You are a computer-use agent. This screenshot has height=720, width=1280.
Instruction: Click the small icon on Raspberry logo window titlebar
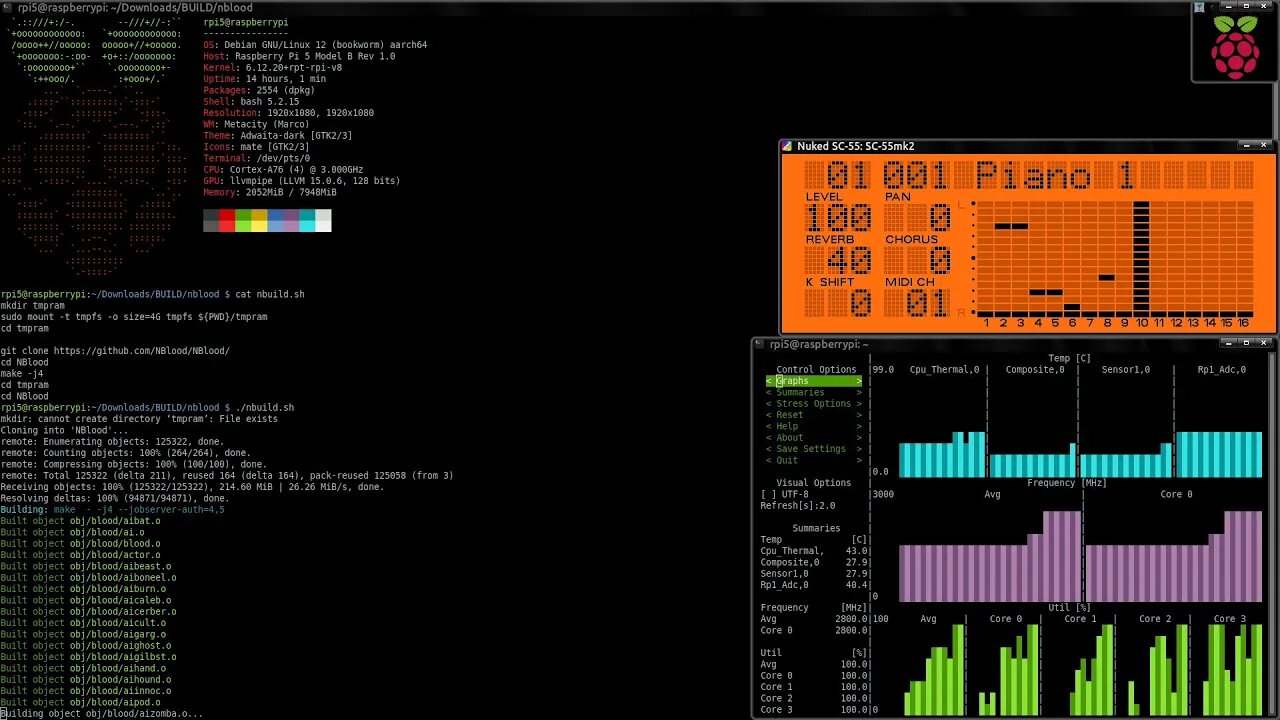[1199, 7]
